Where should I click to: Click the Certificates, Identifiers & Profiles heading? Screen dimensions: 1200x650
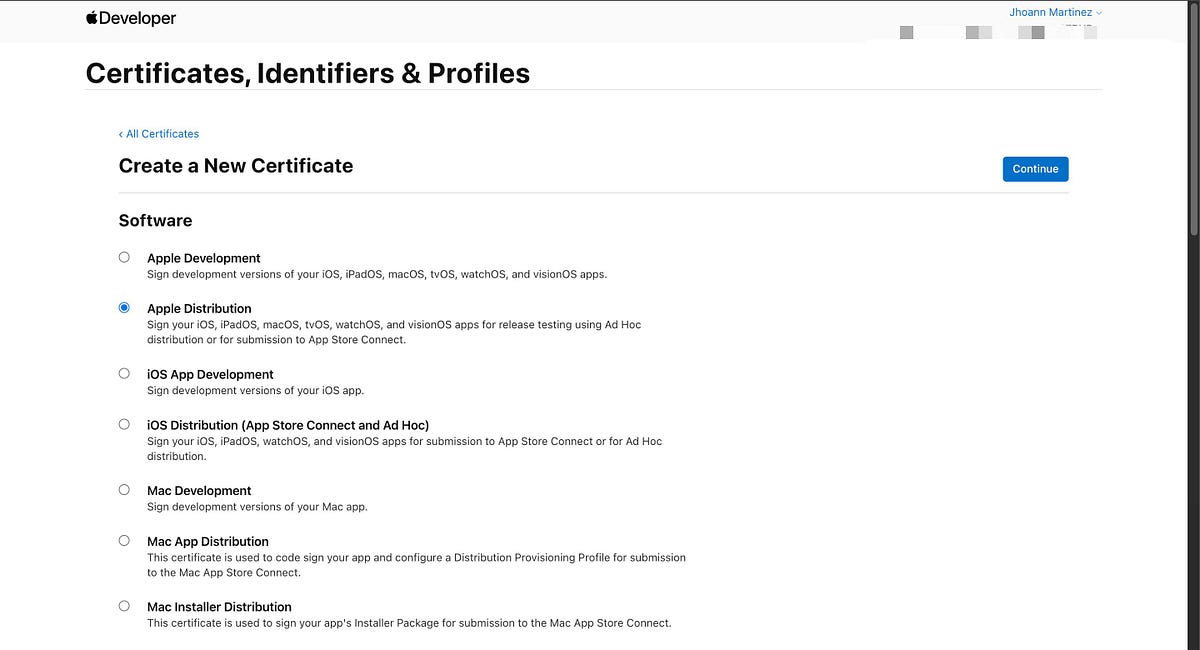click(x=307, y=72)
